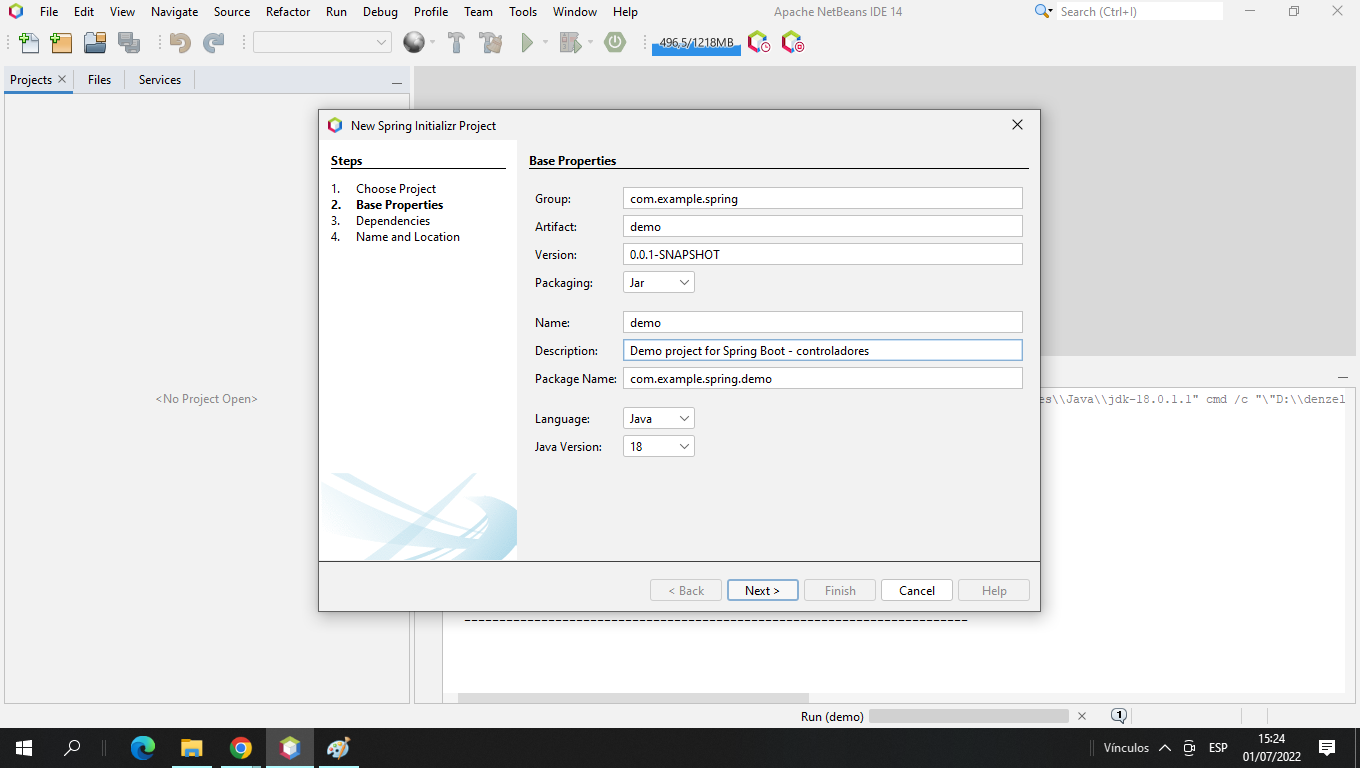Viewport: 1360px width, 768px height.
Task: Click the Build Project hammer icon
Action: (x=457, y=43)
